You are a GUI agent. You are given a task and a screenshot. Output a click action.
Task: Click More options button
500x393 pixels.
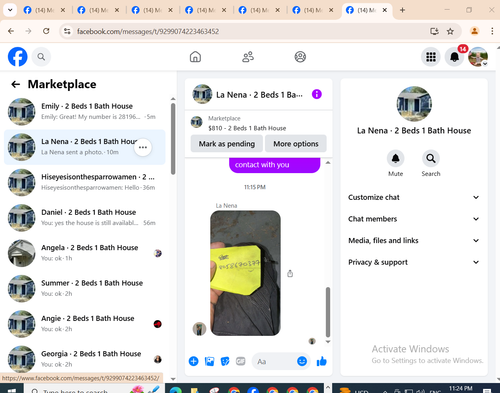[296, 144]
